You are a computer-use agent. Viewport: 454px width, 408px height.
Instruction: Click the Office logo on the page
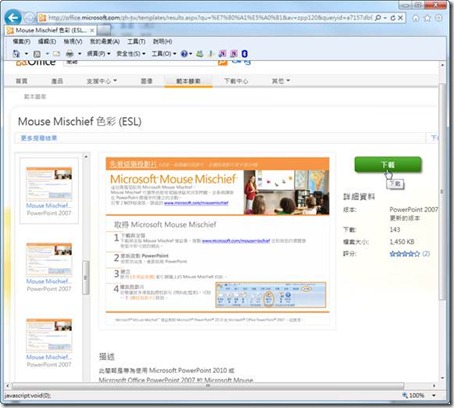36,62
